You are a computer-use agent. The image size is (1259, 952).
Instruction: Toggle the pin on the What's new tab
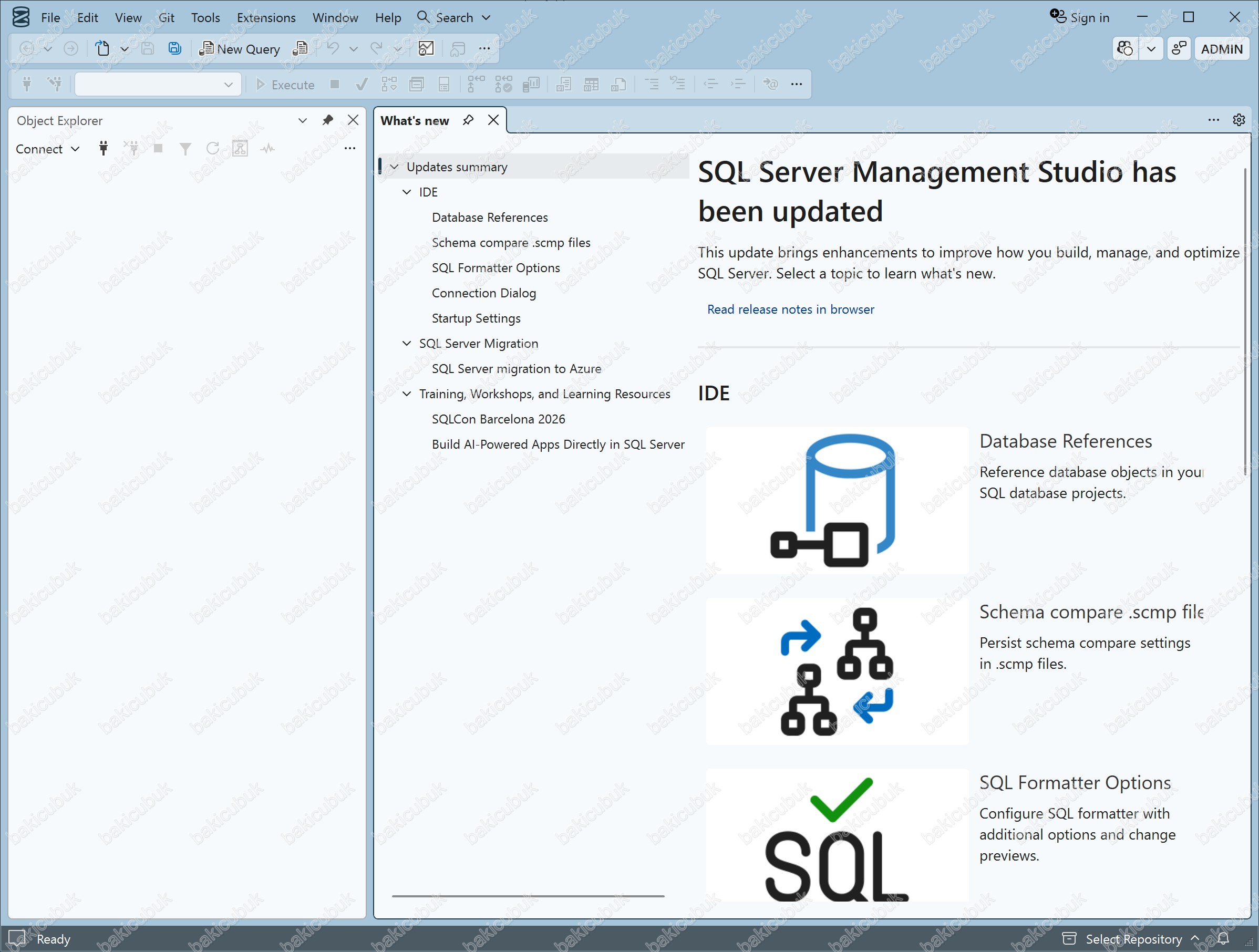(x=468, y=120)
